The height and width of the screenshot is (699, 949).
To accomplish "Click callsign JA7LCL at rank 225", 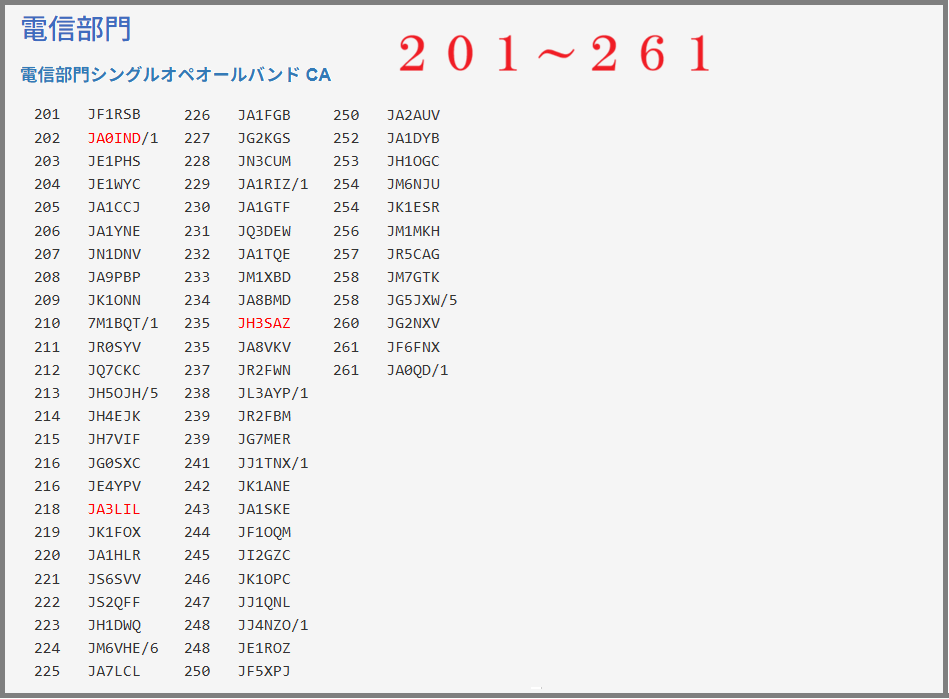I will (x=114, y=671).
